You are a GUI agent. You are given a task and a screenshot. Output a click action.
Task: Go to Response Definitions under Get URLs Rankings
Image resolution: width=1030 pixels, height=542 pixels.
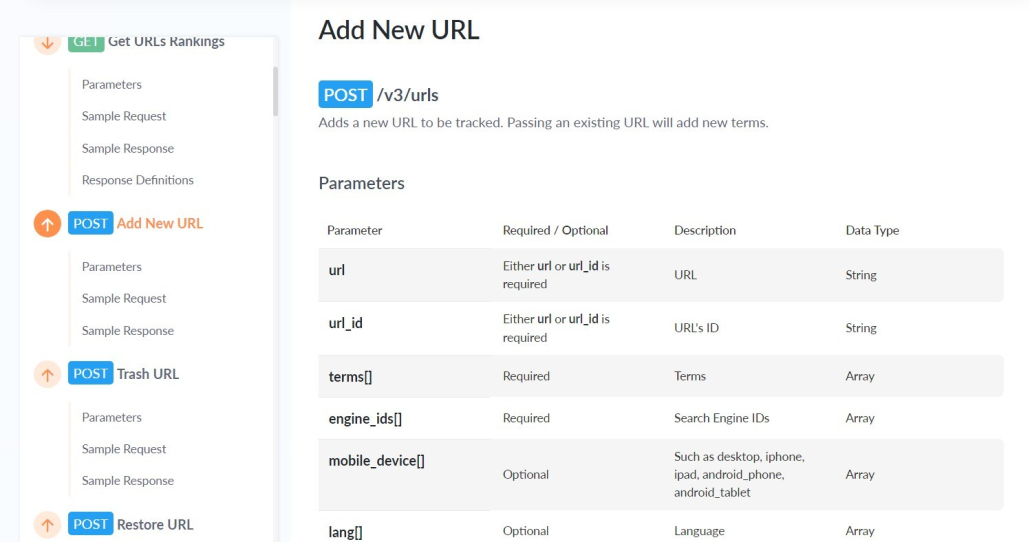[x=137, y=180]
